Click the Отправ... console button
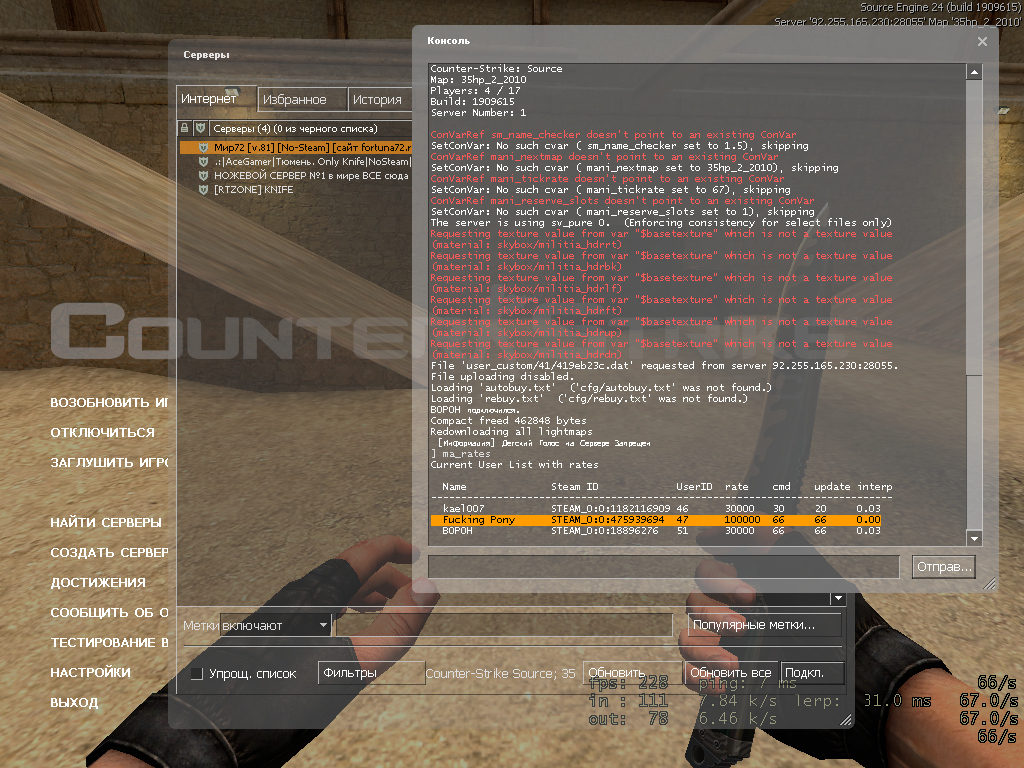Screen dimensions: 1024x768 click(944, 567)
